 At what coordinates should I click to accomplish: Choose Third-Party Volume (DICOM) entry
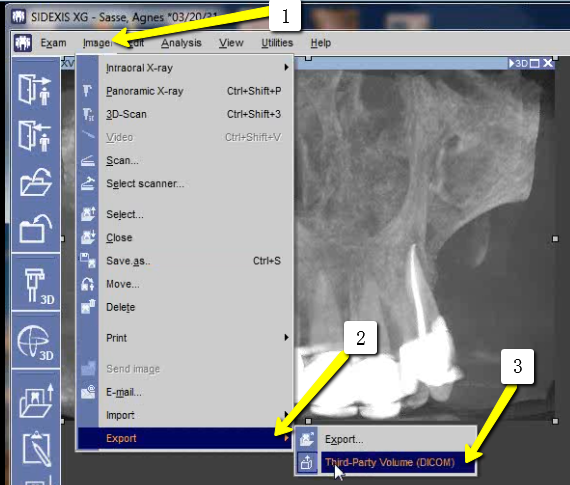390,462
